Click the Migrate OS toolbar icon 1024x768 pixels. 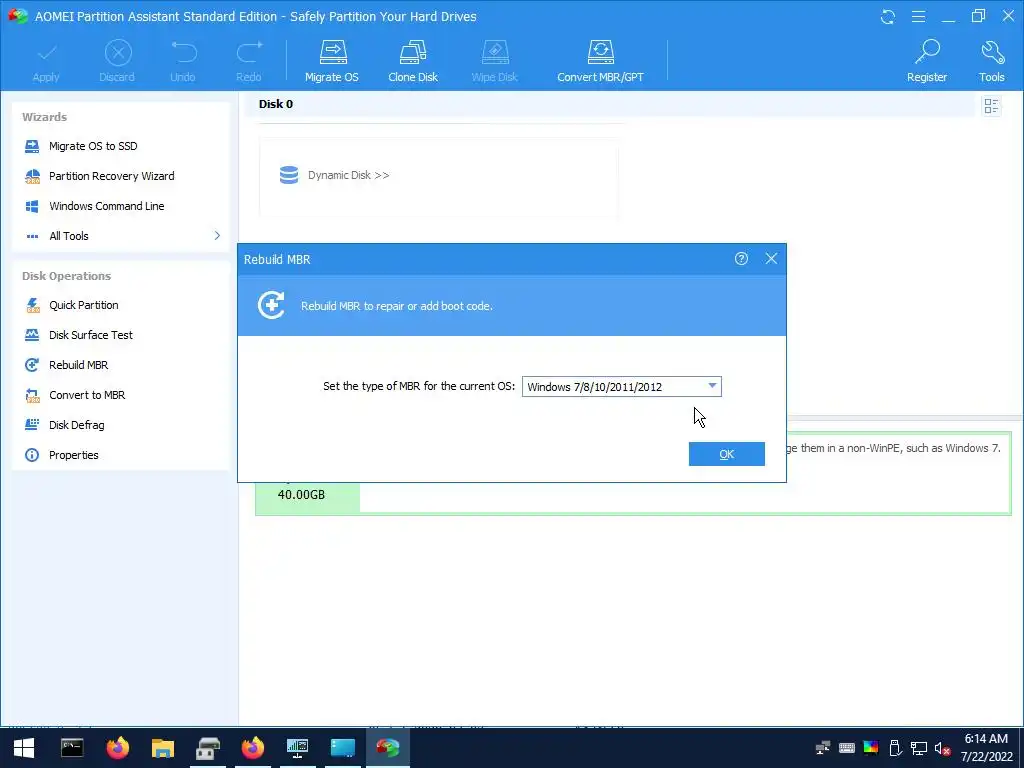tap(332, 61)
